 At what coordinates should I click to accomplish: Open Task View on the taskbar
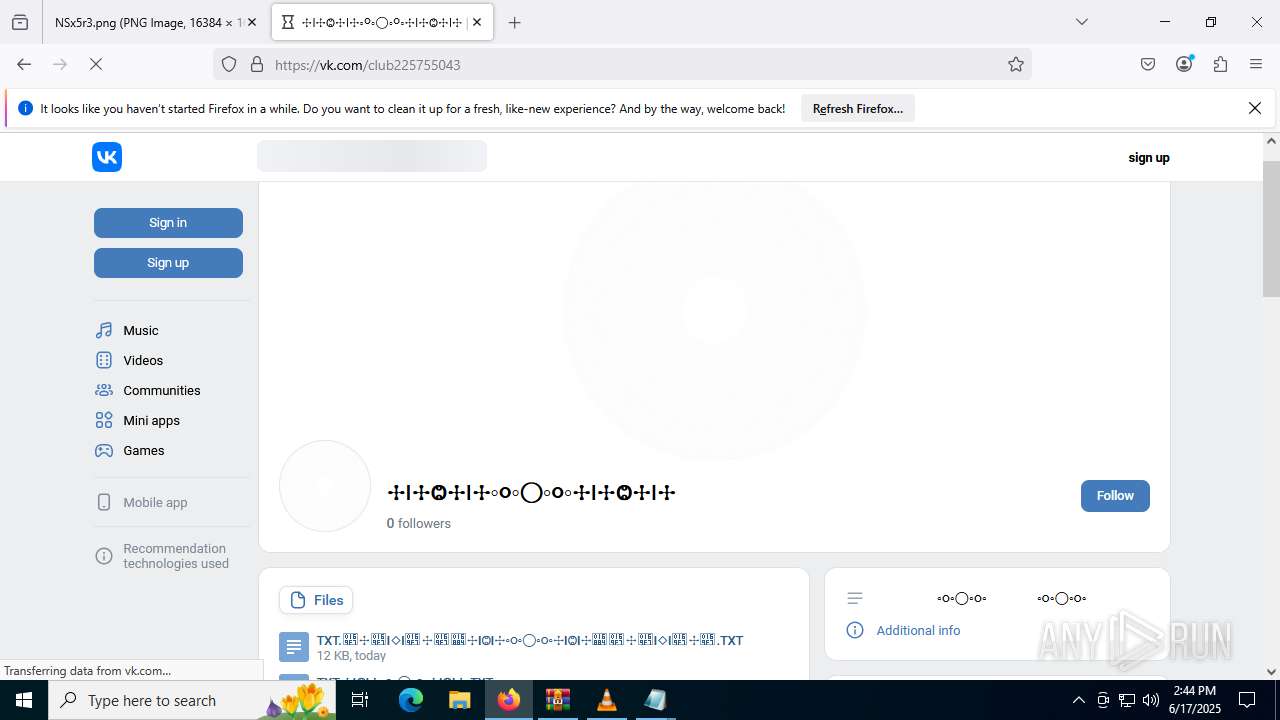(x=361, y=700)
